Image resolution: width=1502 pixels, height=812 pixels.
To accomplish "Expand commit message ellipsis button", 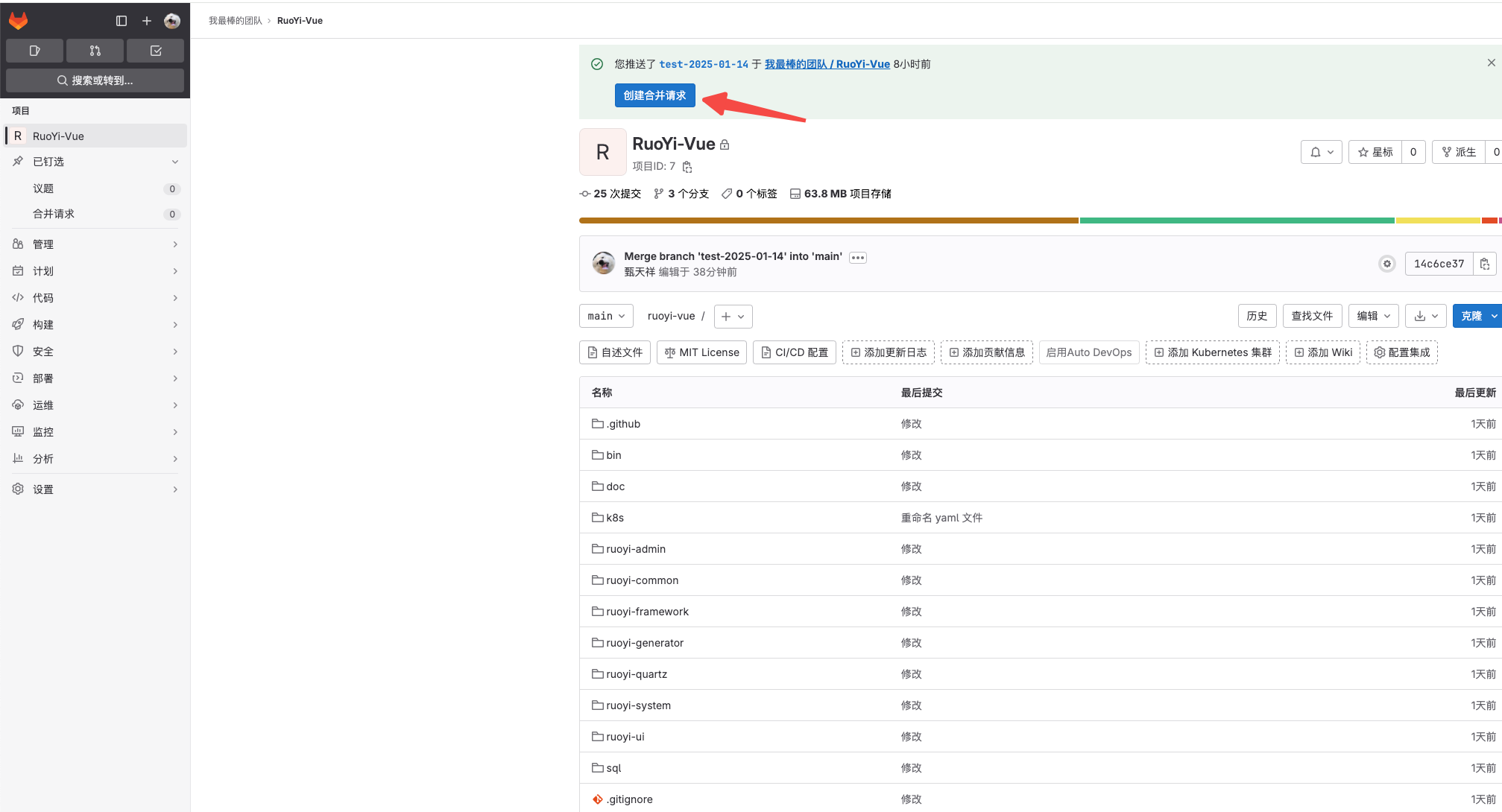I will pyautogui.click(x=858, y=258).
